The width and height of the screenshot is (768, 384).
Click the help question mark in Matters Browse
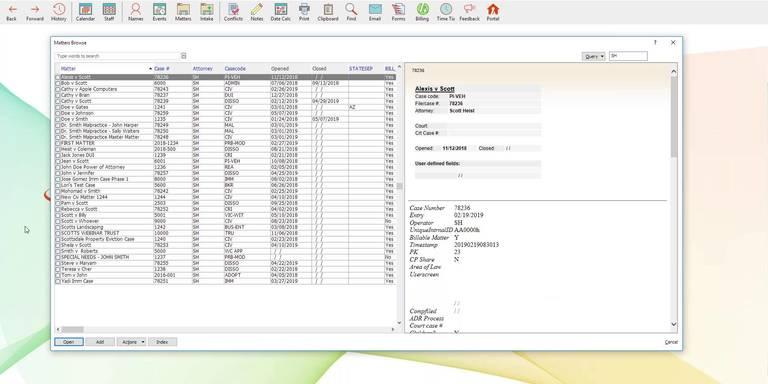point(655,43)
